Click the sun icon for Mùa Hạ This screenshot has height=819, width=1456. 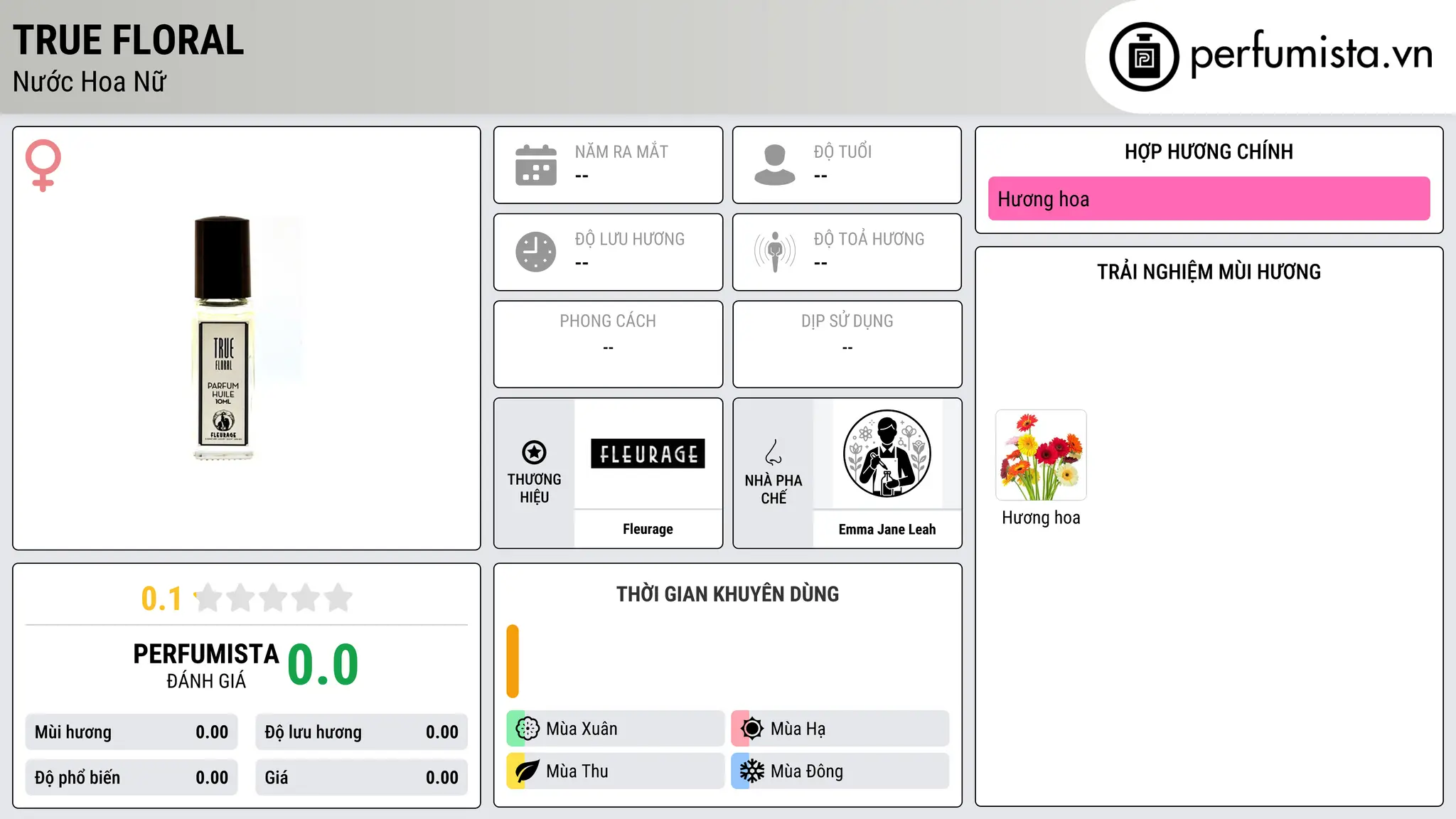tap(752, 729)
